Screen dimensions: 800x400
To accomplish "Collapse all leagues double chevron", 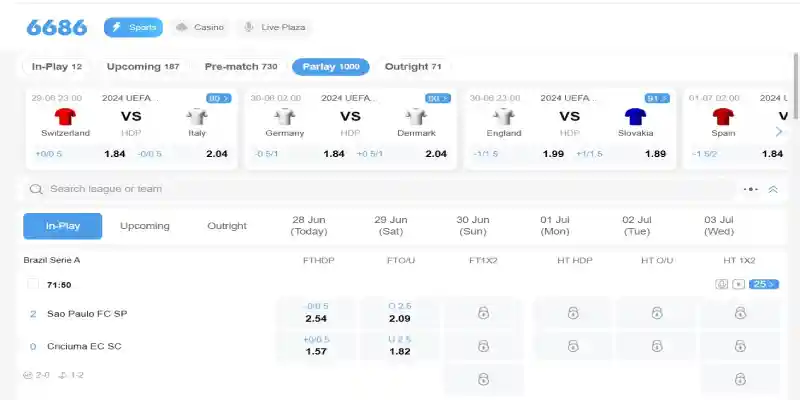I will click(773, 189).
